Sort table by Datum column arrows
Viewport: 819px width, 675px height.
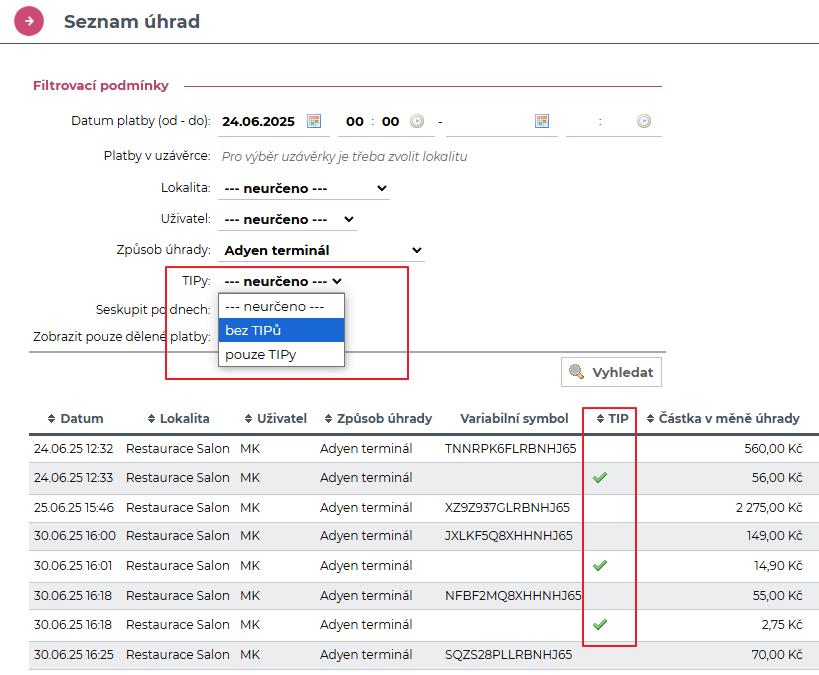51,418
